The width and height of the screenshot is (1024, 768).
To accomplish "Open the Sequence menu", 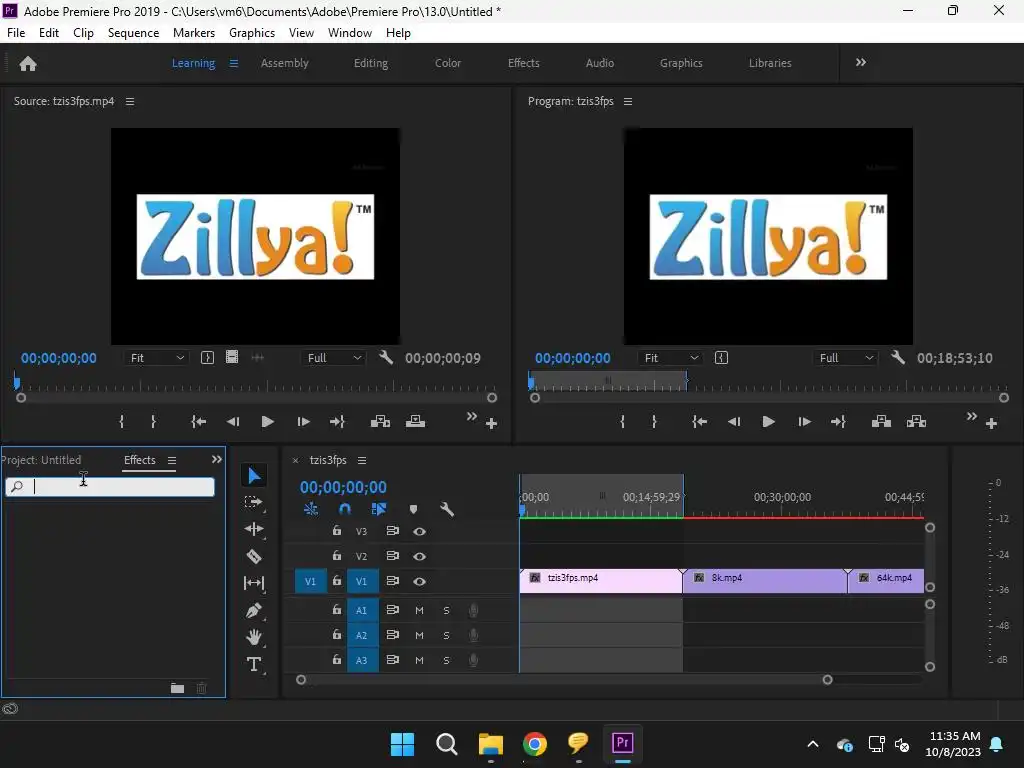I will 133,33.
